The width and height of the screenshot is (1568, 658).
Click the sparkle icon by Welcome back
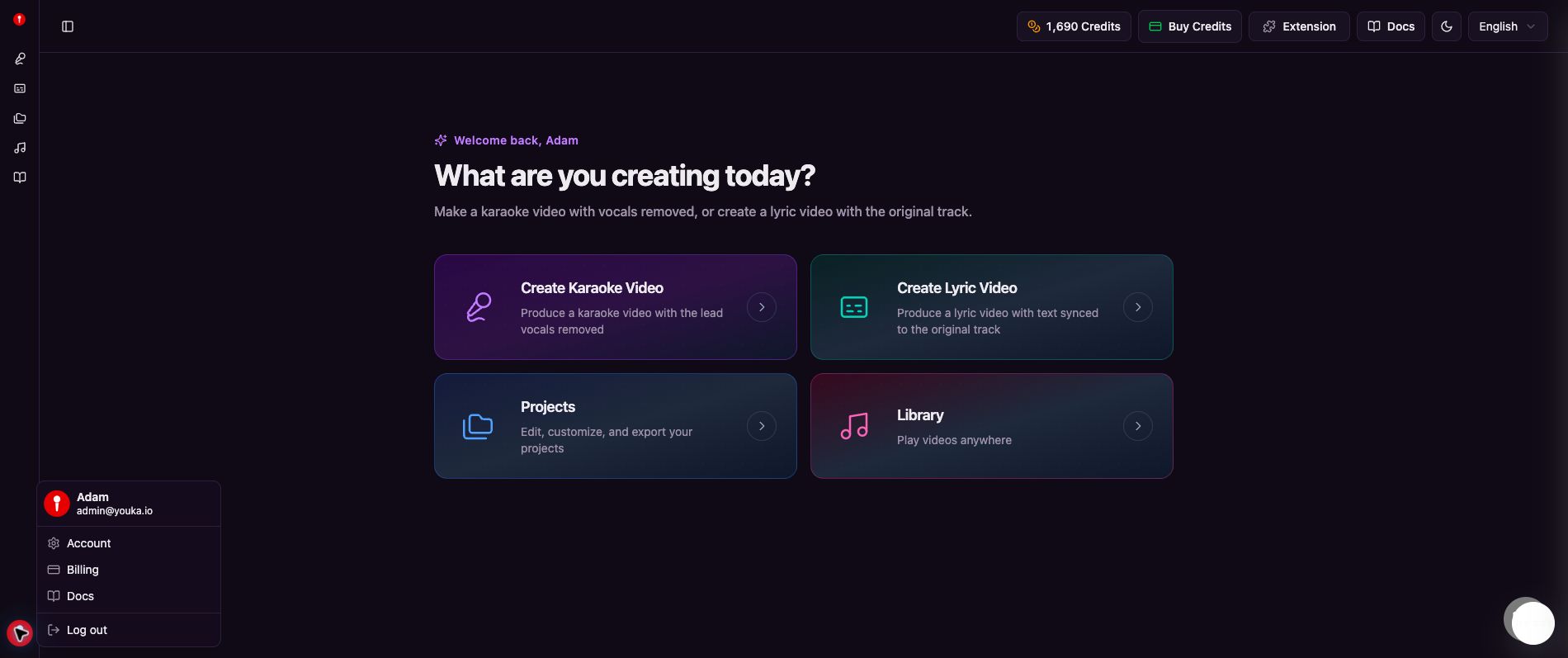[441, 140]
